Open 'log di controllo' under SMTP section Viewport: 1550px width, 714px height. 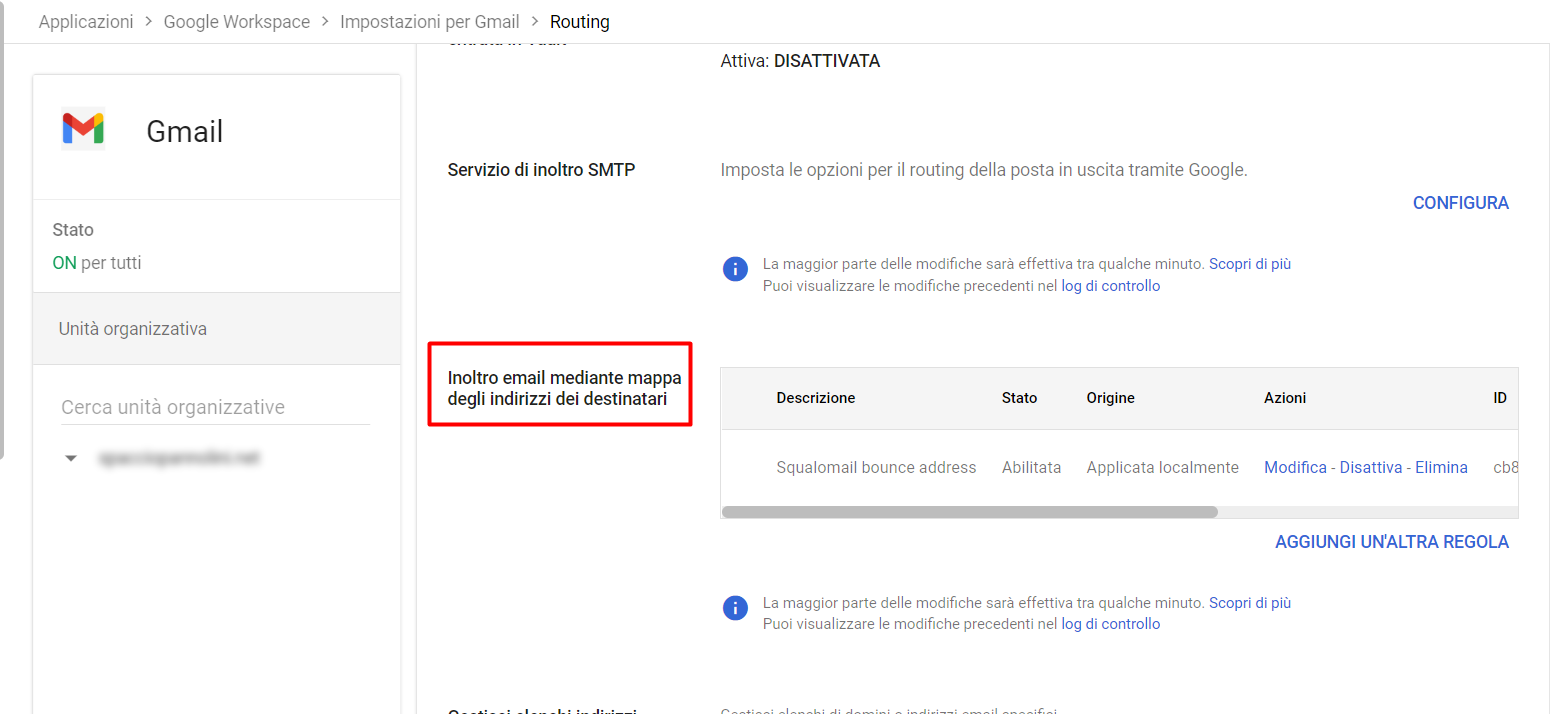click(x=1110, y=286)
